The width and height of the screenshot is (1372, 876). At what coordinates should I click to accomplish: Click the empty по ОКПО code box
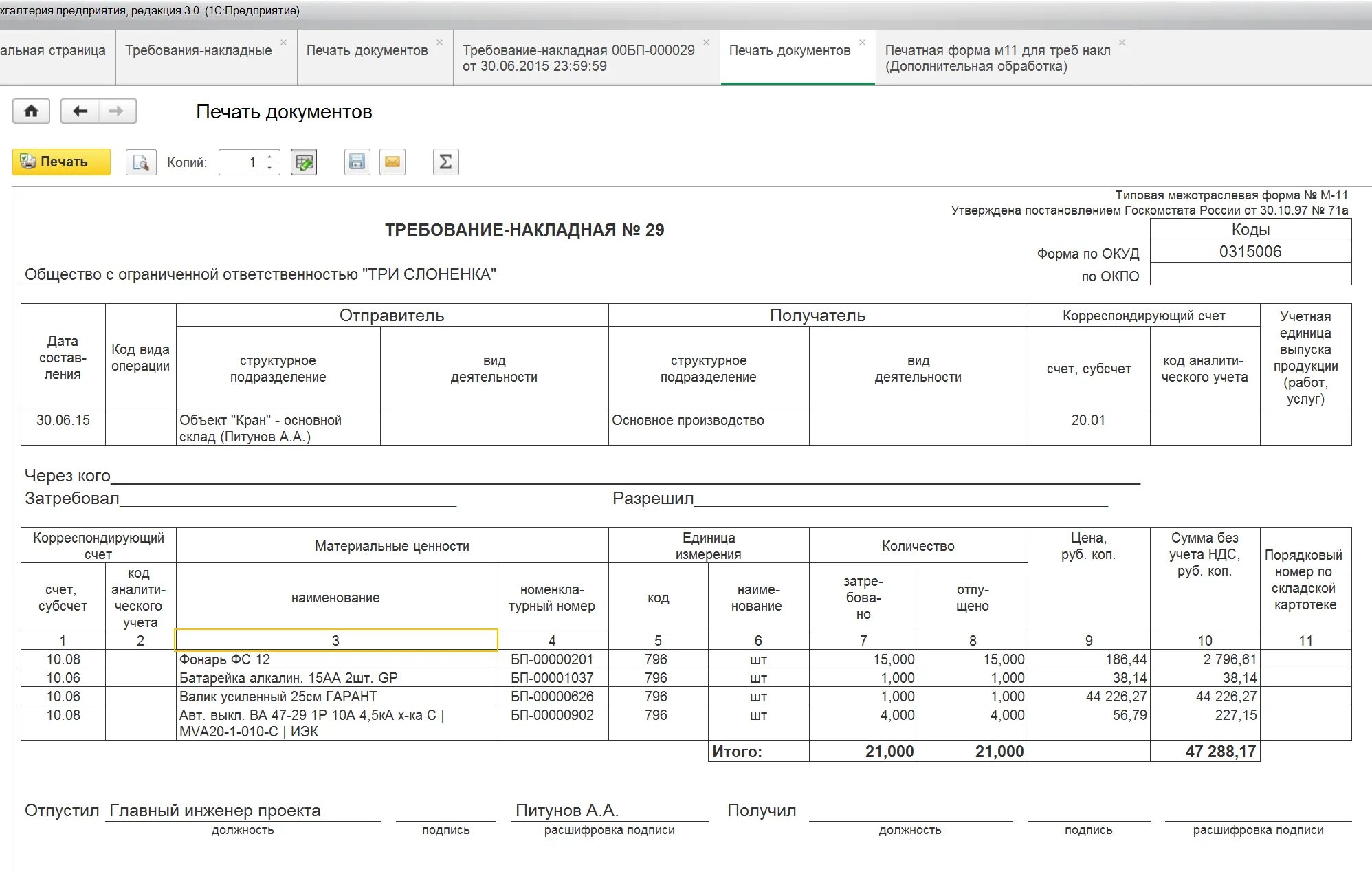point(1250,274)
